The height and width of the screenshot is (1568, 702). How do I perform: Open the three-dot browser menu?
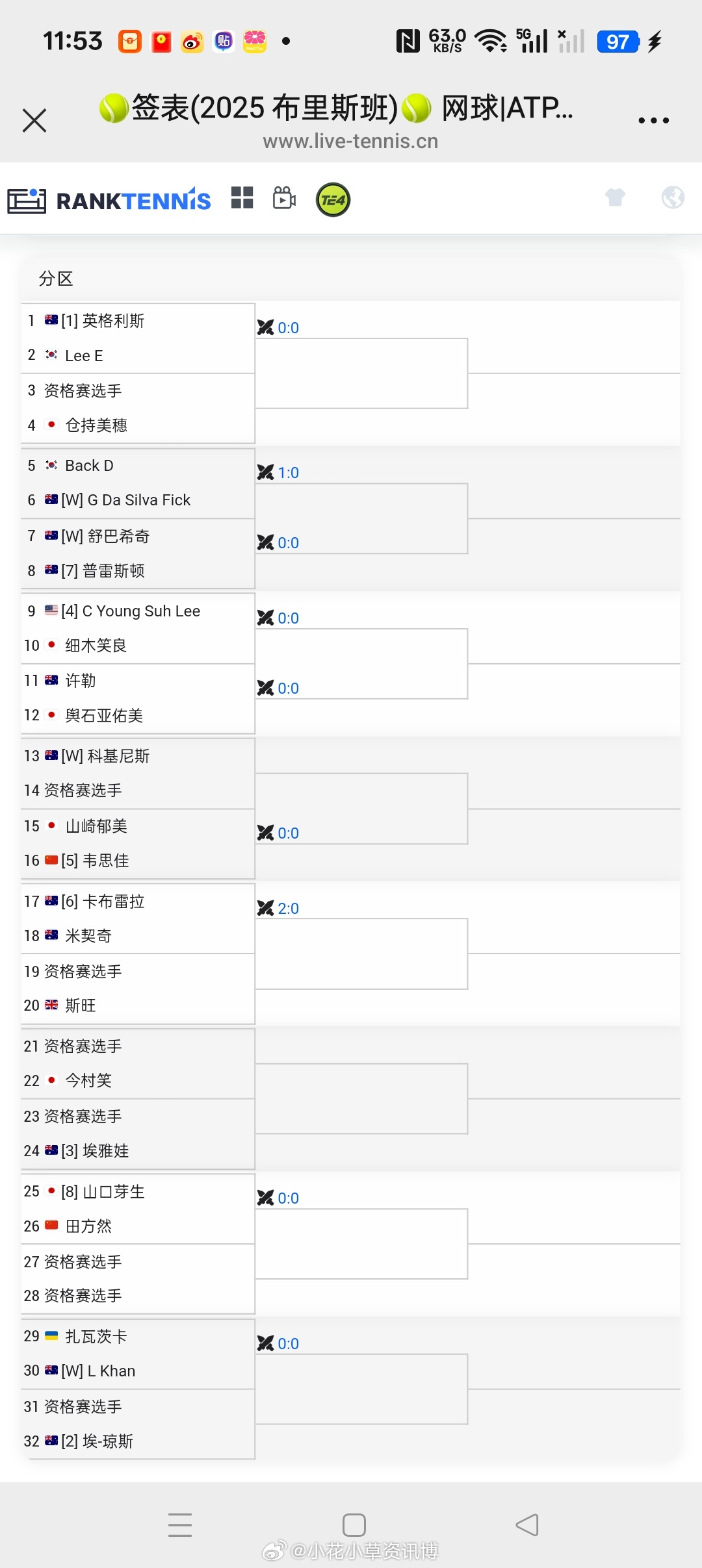click(654, 120)
